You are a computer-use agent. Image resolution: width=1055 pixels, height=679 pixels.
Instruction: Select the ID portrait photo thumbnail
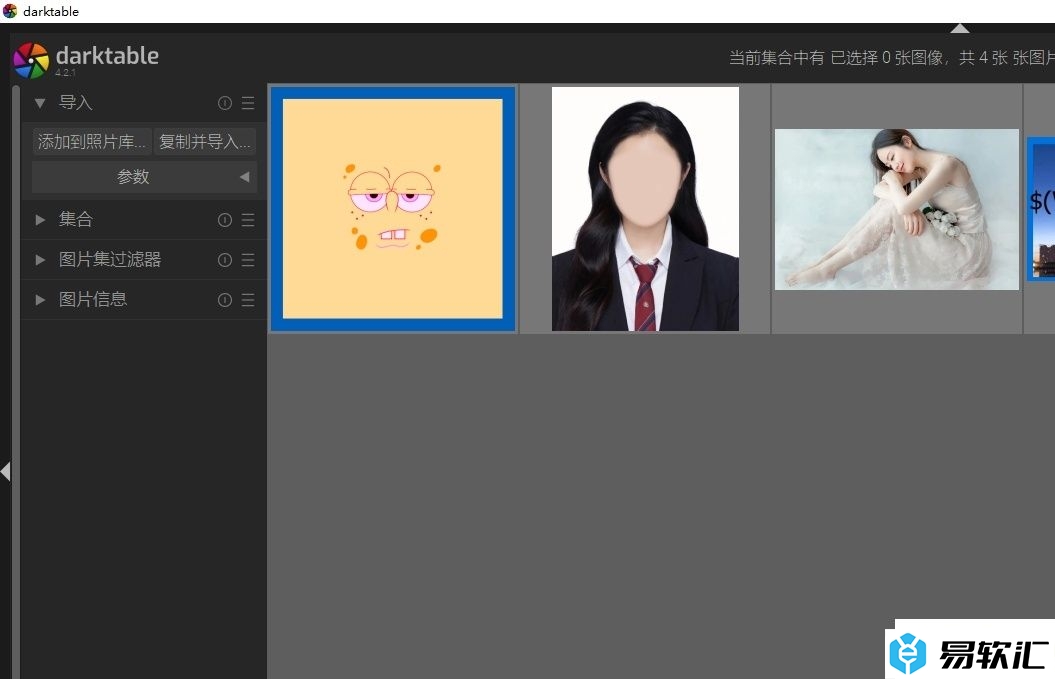coord(645,209)
